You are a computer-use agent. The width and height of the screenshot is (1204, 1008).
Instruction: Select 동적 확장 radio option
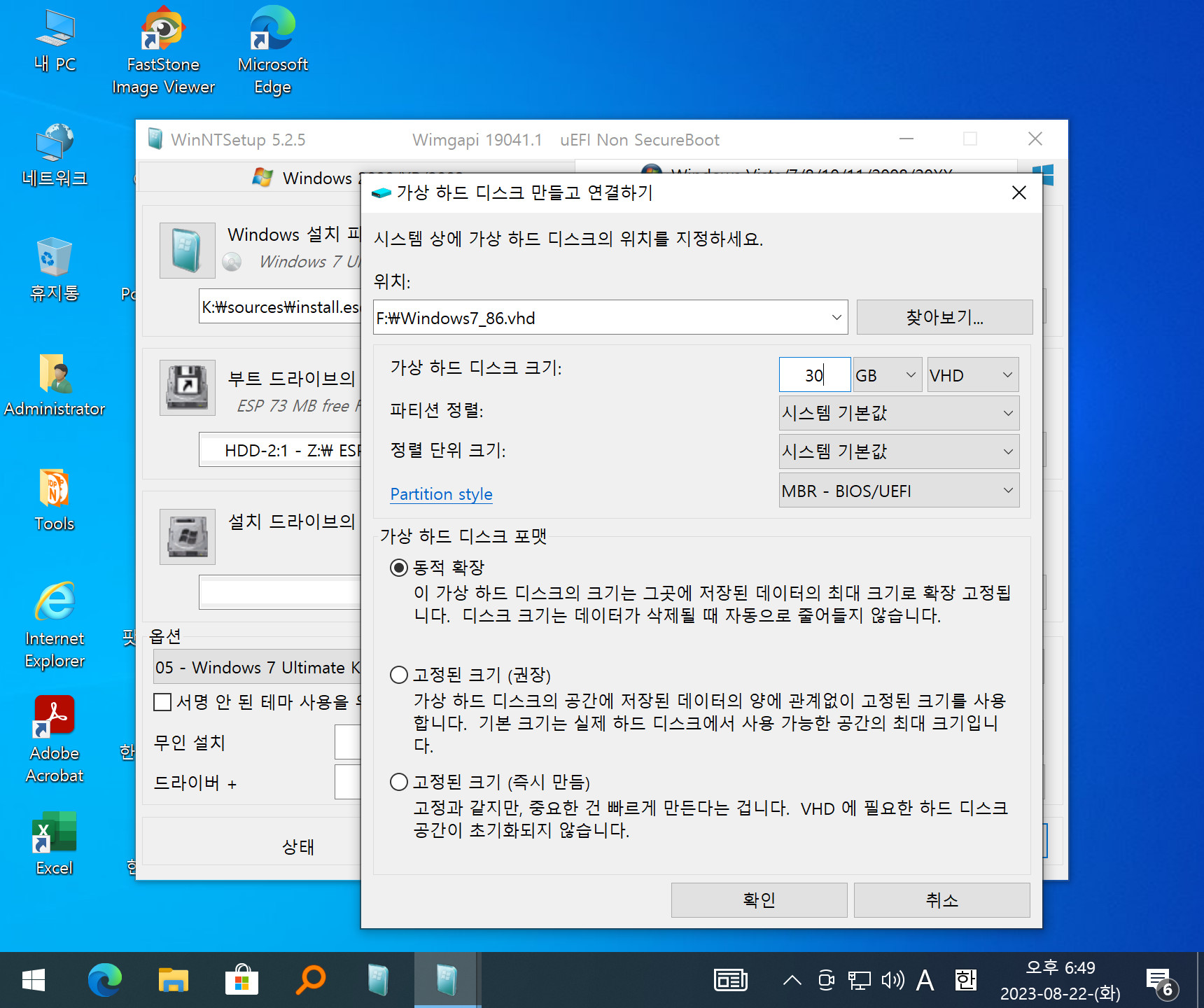click(x=399, y=568)
